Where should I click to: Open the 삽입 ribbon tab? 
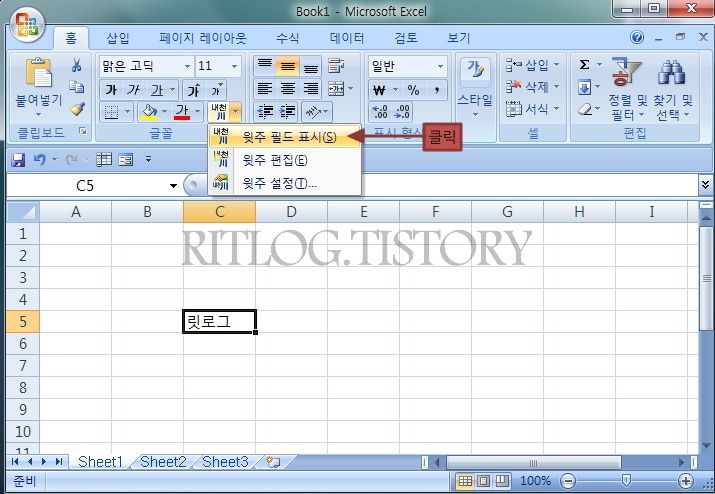point(118,38)
